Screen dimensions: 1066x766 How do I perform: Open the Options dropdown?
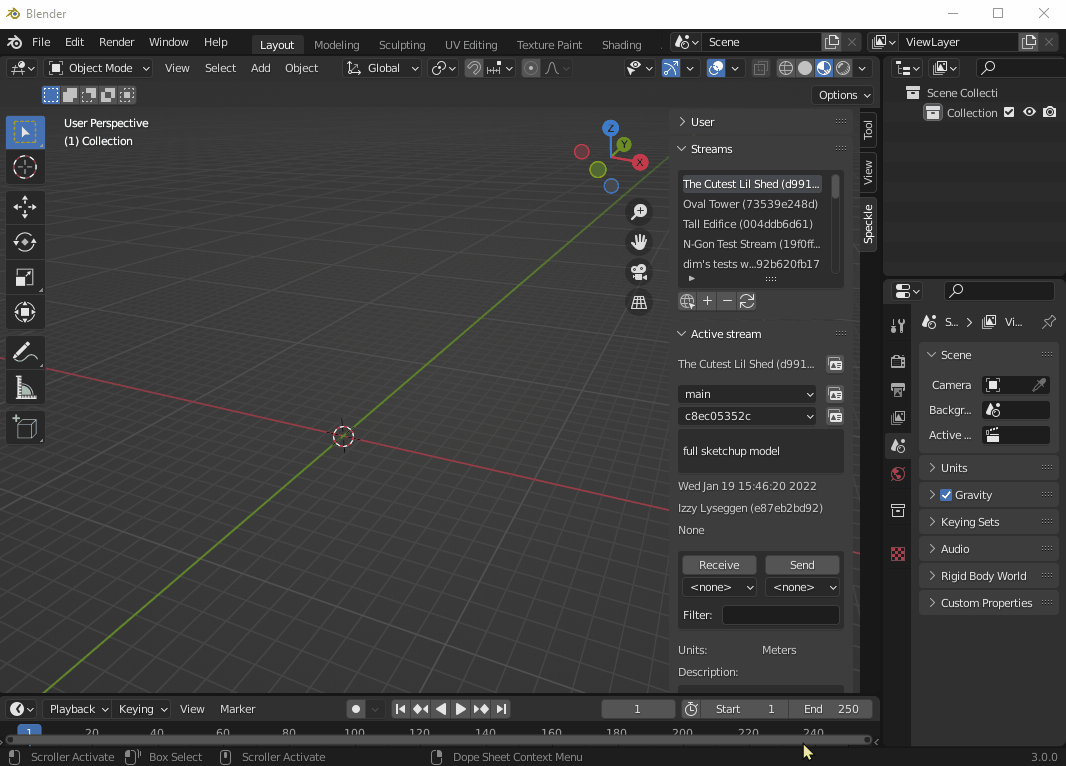(x=842, y=95)
